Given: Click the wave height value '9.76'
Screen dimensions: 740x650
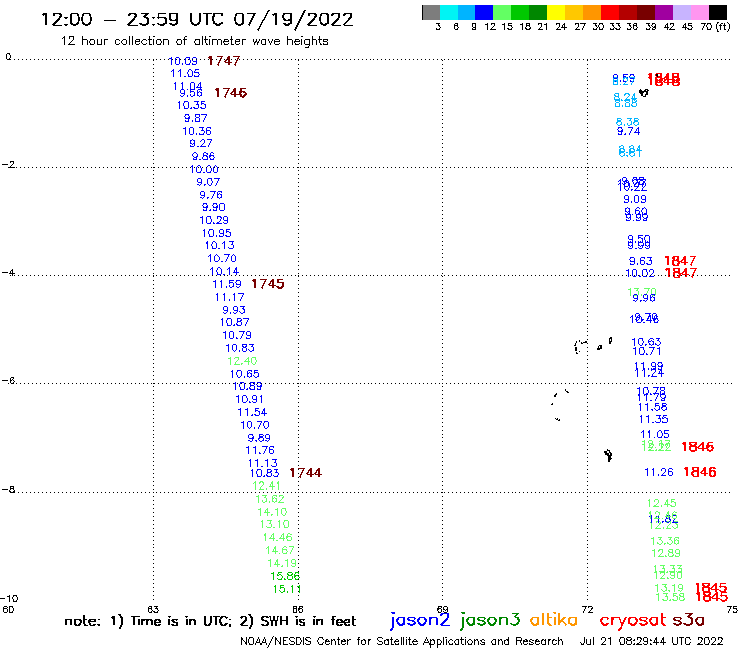Looking at the screenshot, I should click(211, 195).
